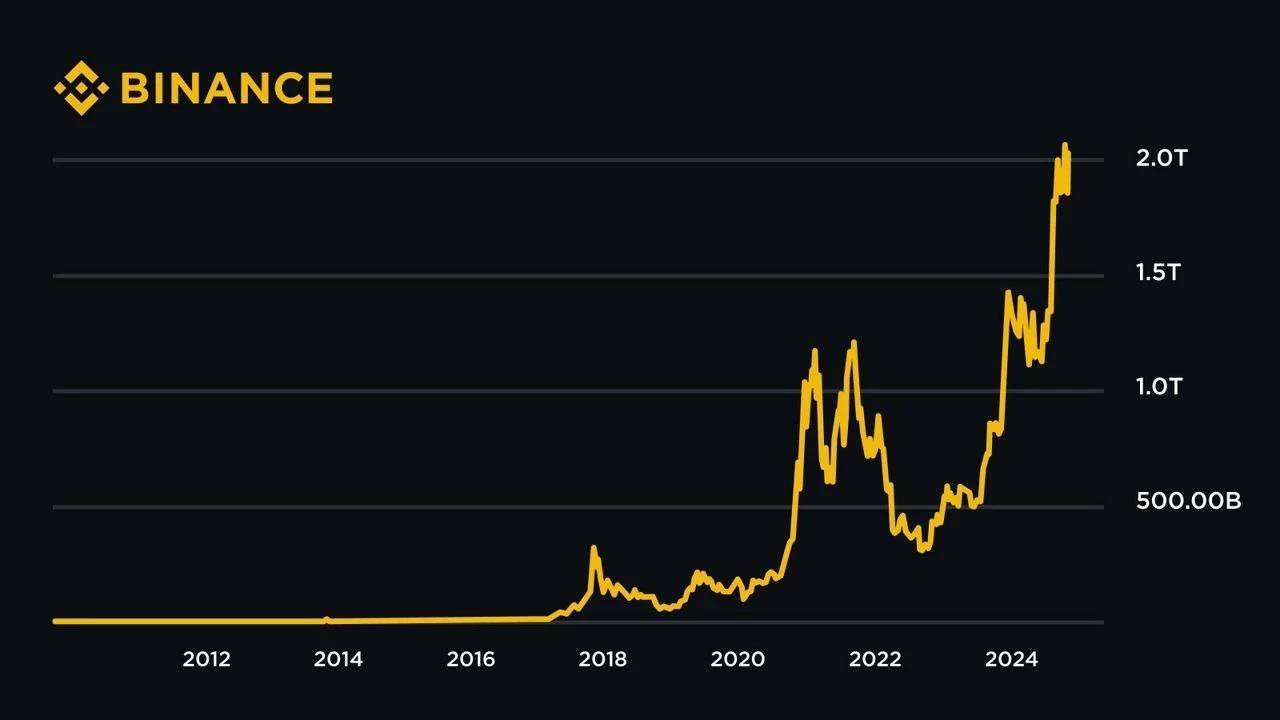Pick the 2018 x-axis year label
Viewport: 1280px width, 720px height.
tap(603, 659)
